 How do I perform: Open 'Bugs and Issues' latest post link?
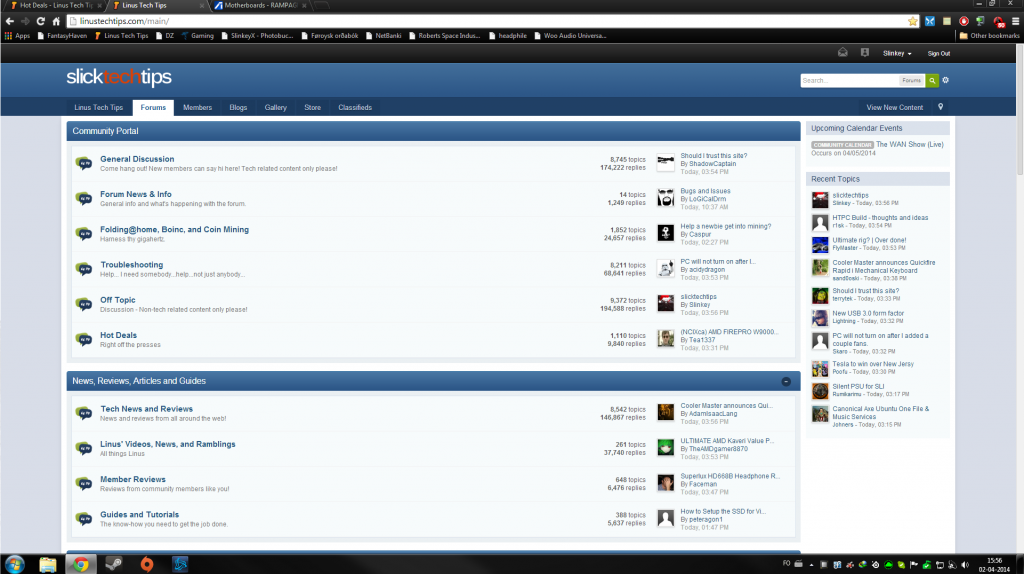[705, 191]
